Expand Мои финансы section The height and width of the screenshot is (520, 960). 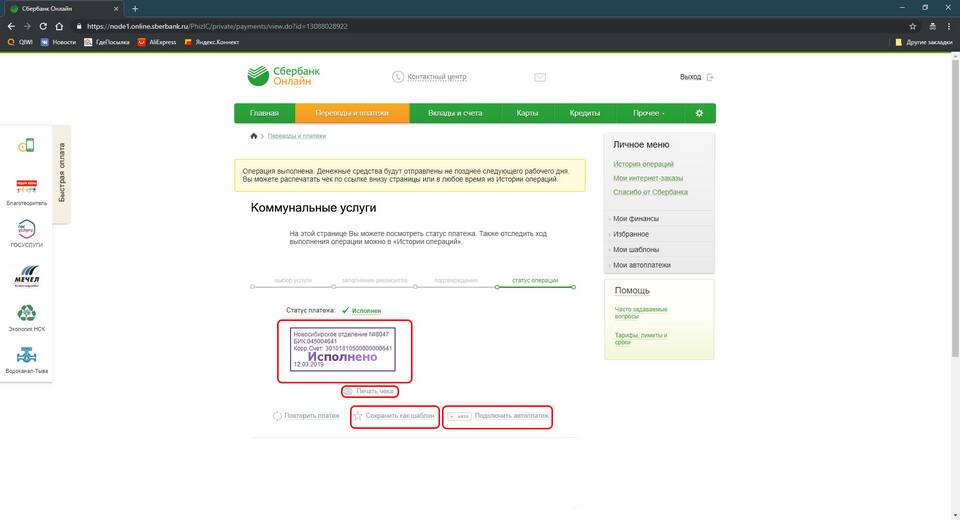636,219
